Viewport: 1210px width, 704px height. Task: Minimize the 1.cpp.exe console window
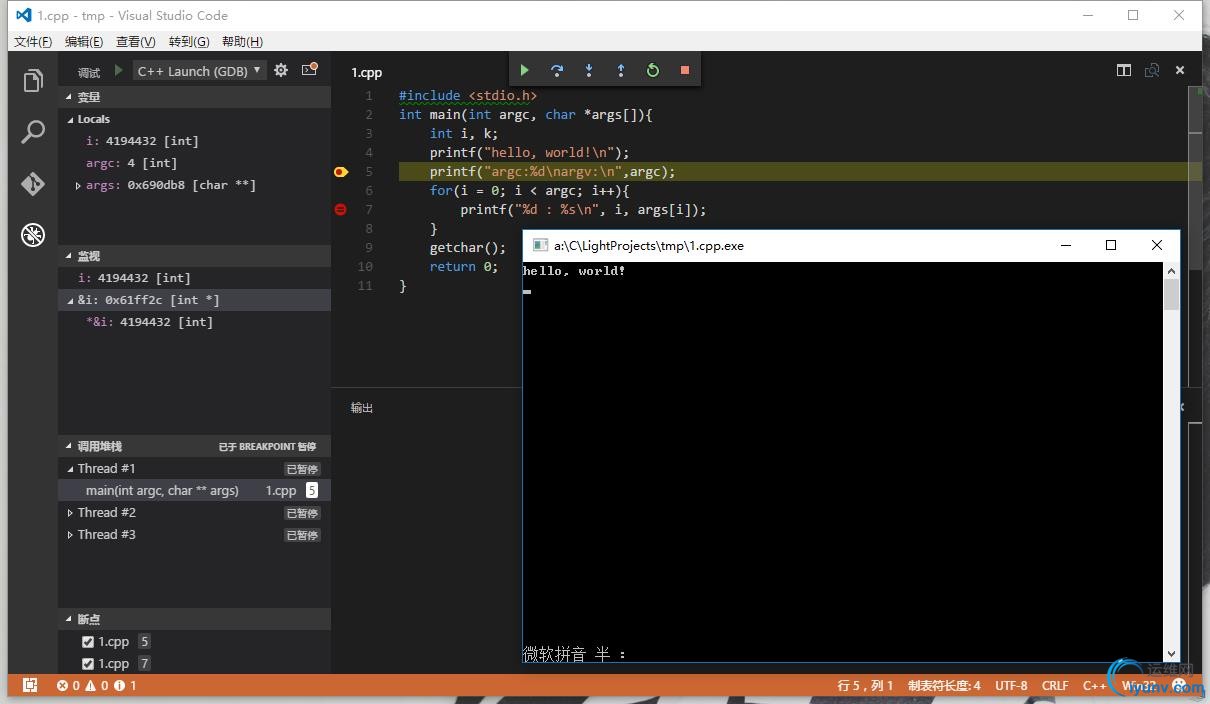(x=1066, y=245)
